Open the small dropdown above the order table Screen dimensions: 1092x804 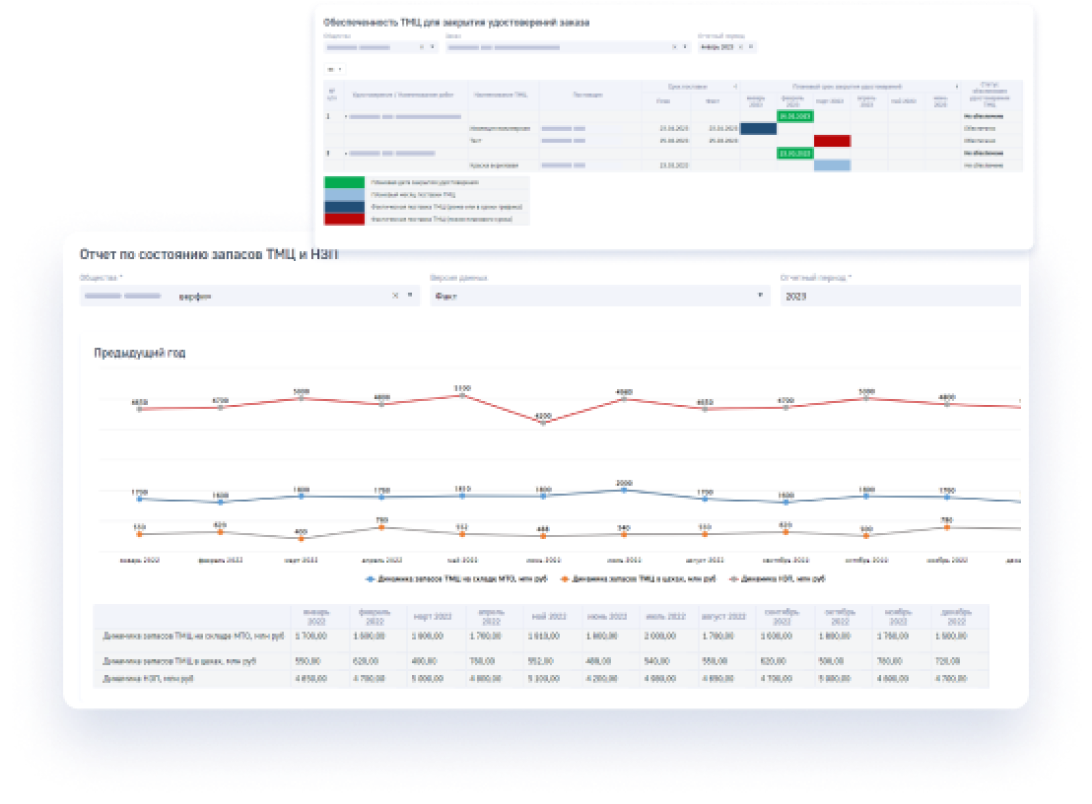tap(335, 69)
